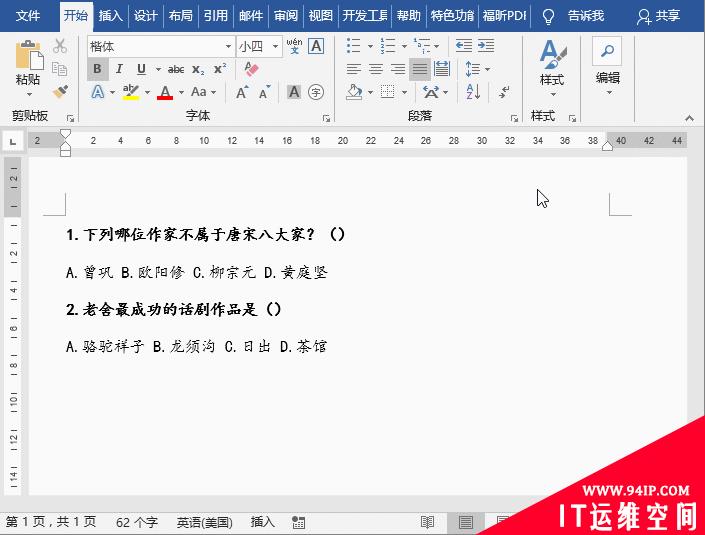Toggle bold formatting

point(97,69)
